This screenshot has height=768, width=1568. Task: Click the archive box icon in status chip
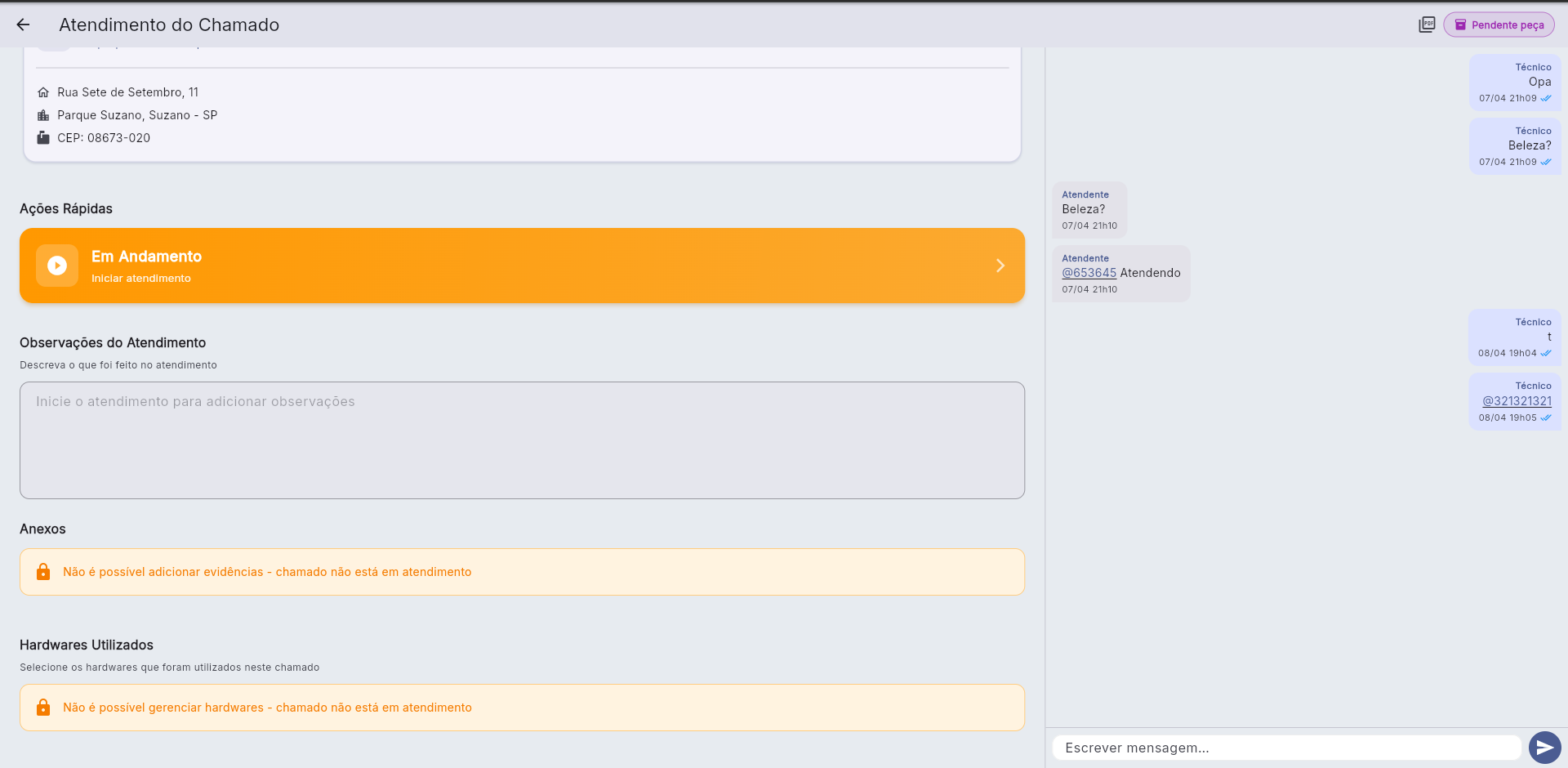1460,25
